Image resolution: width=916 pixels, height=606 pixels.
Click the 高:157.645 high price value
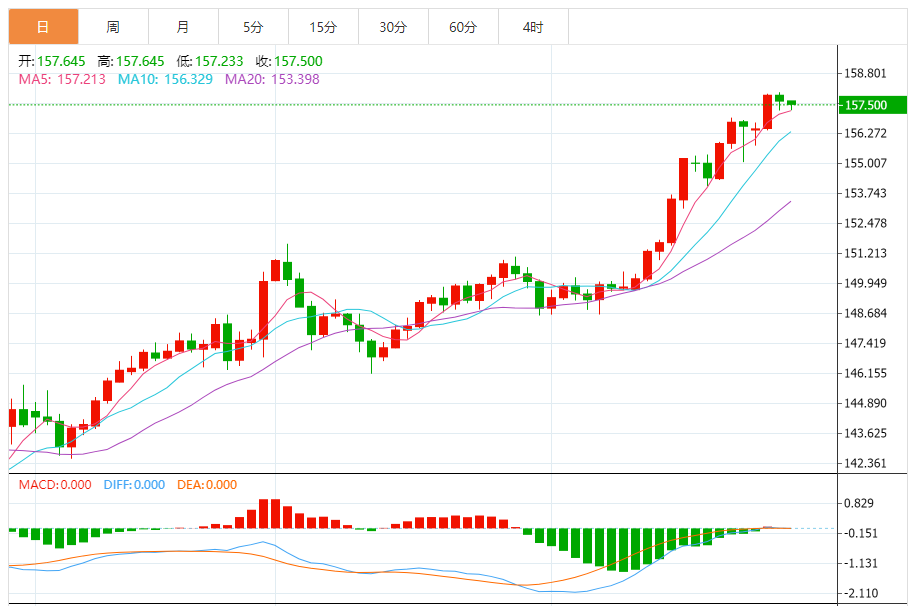(131, 61)
